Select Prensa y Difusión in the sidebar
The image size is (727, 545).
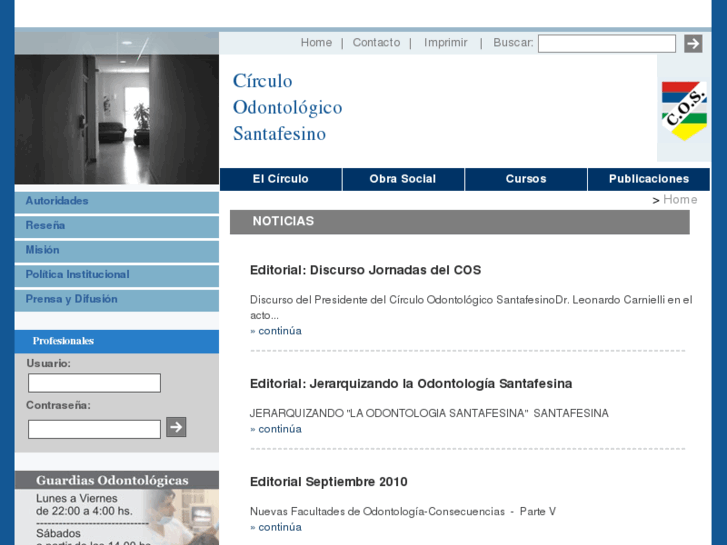coord(117,300)
